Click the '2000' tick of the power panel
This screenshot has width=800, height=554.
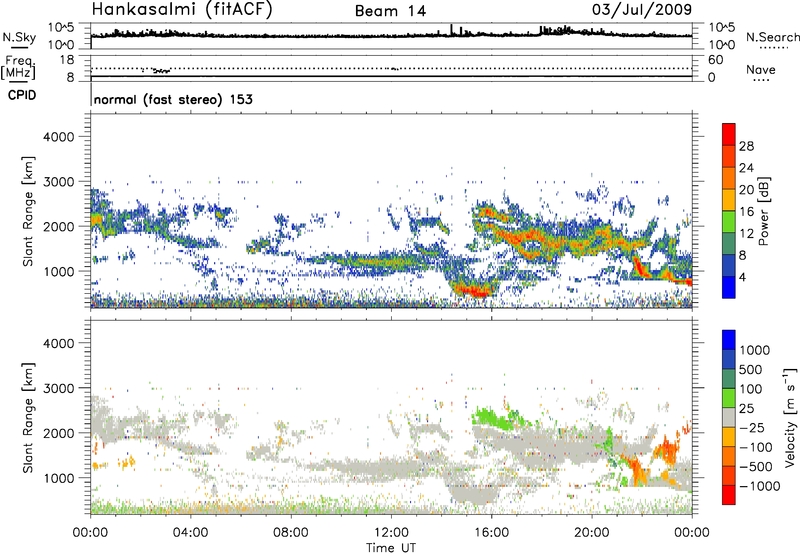[59, 226]
